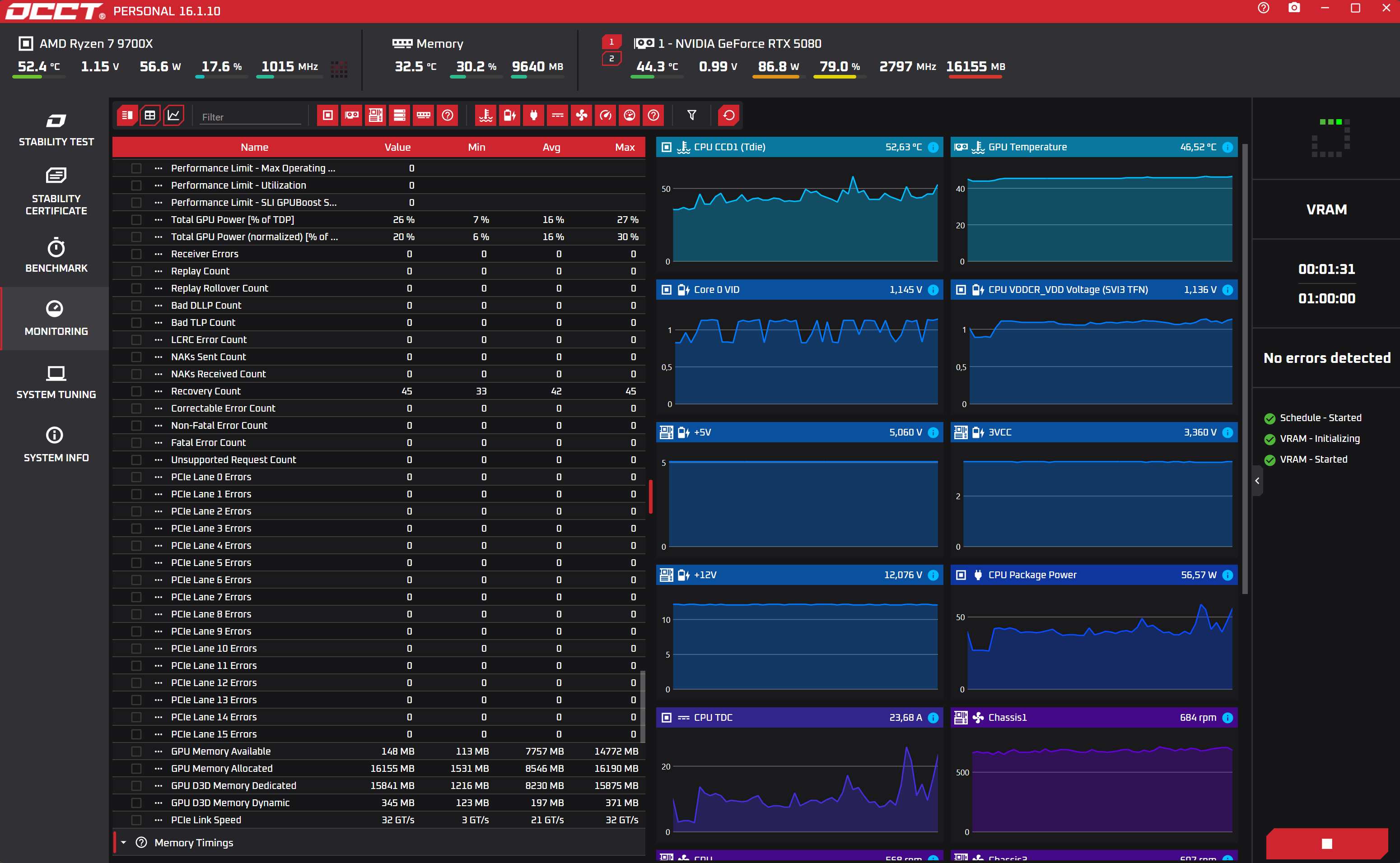Sort table by Name column

point(254,147)
